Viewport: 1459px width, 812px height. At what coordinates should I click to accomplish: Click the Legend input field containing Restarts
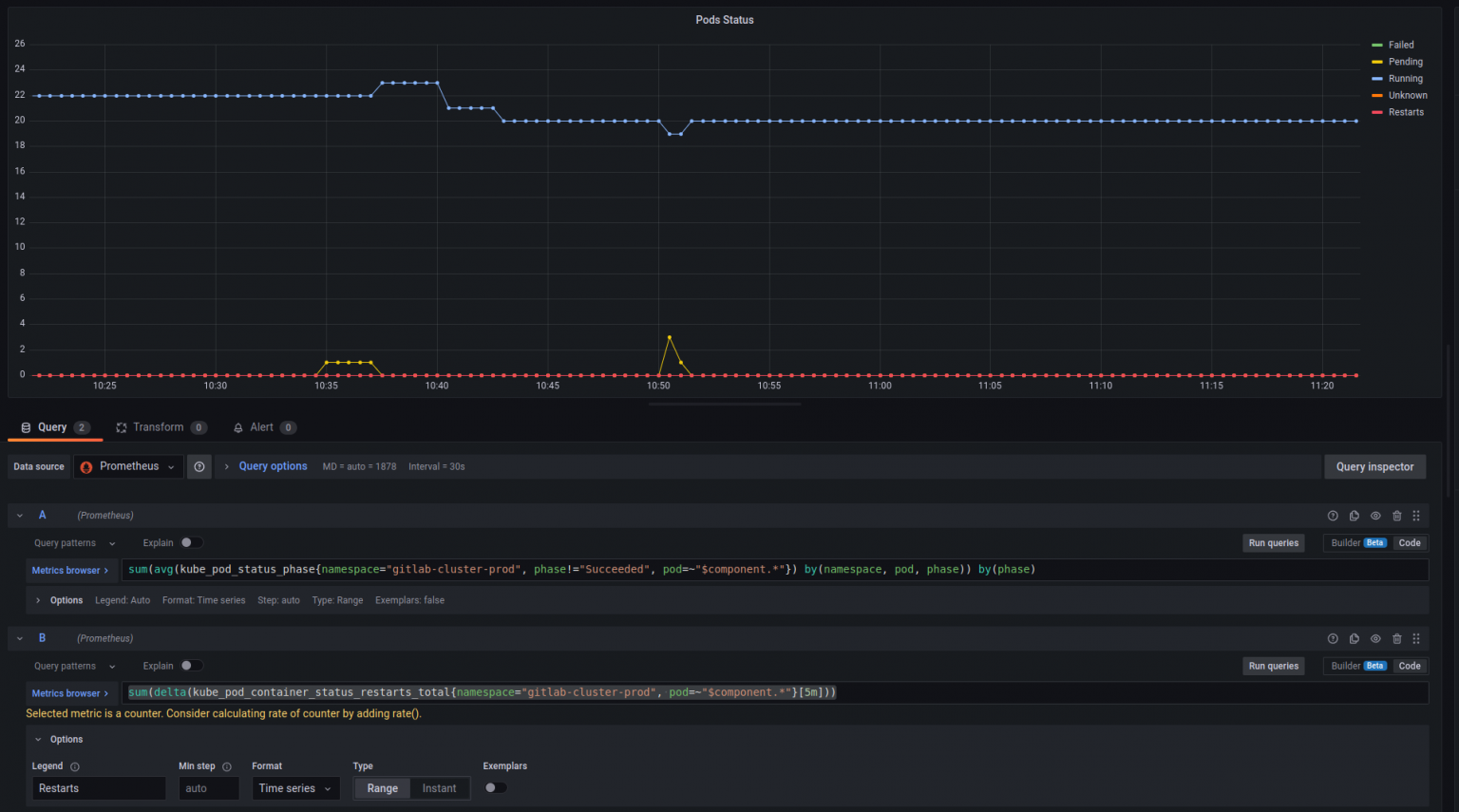[99, 788]
